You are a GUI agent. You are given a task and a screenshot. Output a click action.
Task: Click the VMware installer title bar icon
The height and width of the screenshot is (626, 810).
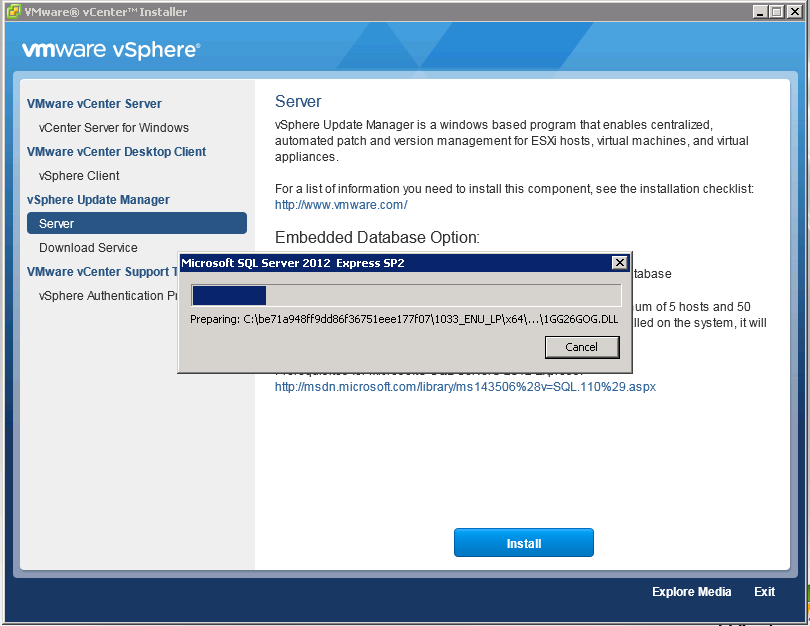tap(13, 12)
